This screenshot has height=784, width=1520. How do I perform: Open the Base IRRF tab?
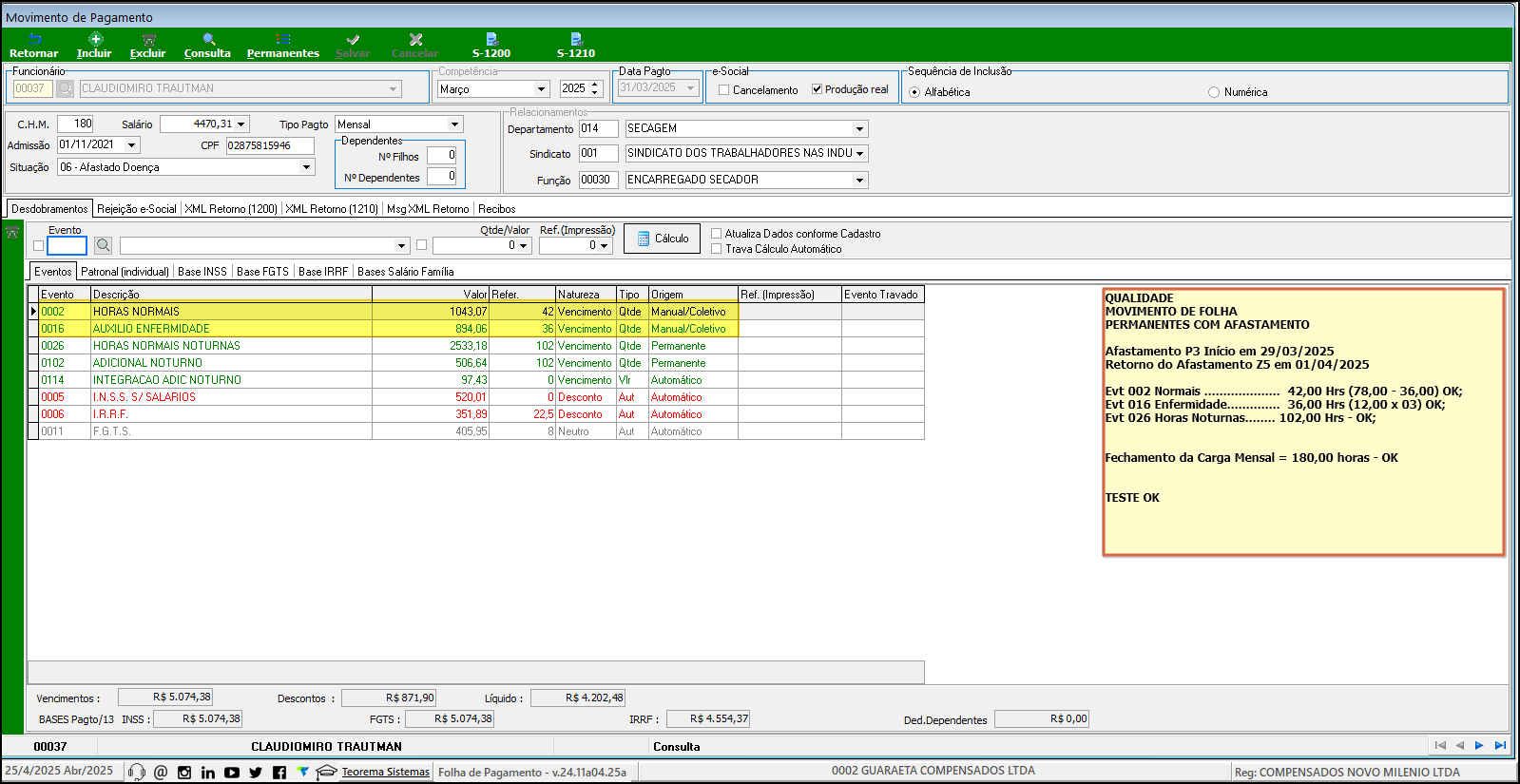click(323, 272)
